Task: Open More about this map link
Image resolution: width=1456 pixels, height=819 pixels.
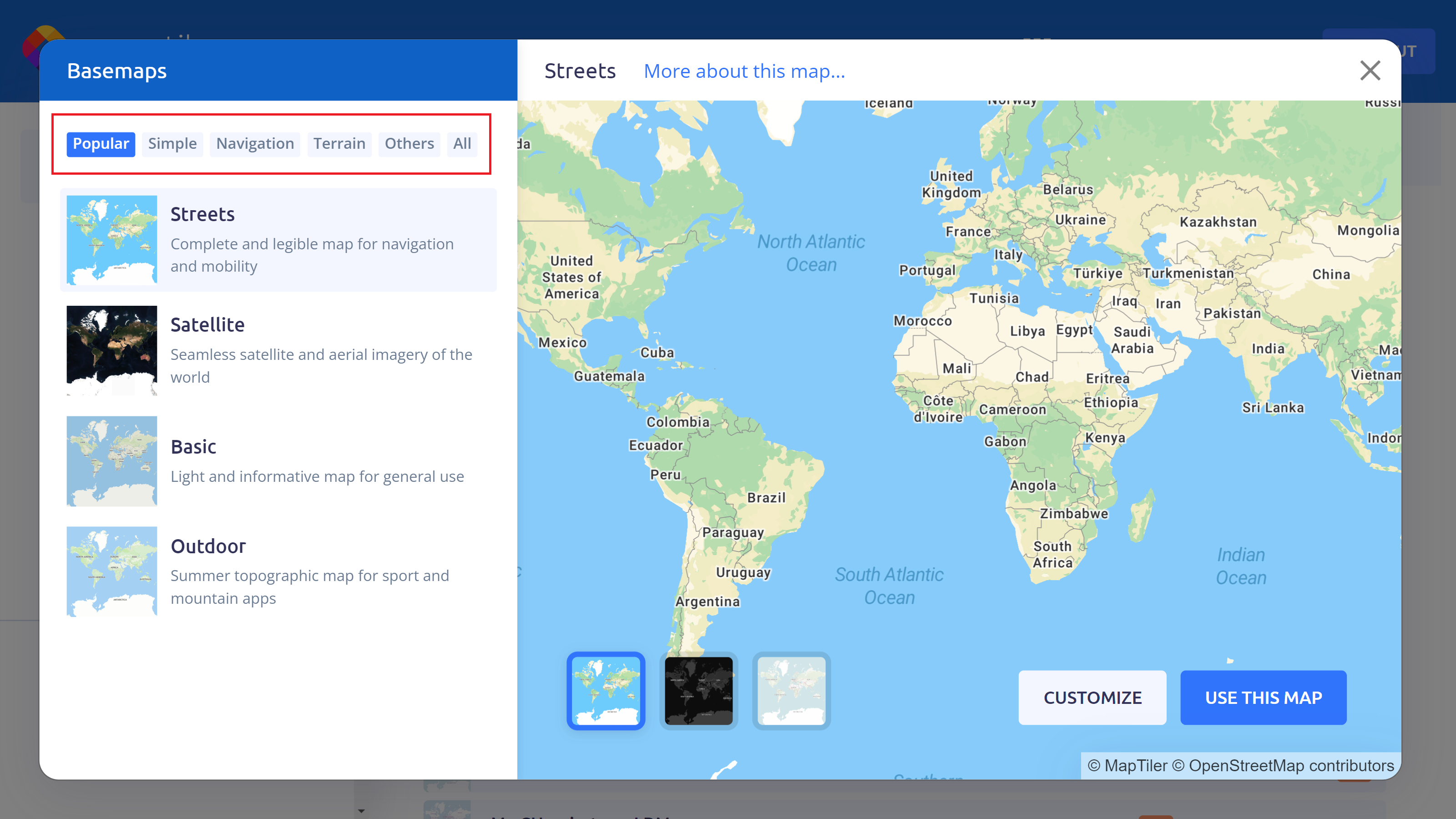Action: pyautogui.click(x=744, y=70)
